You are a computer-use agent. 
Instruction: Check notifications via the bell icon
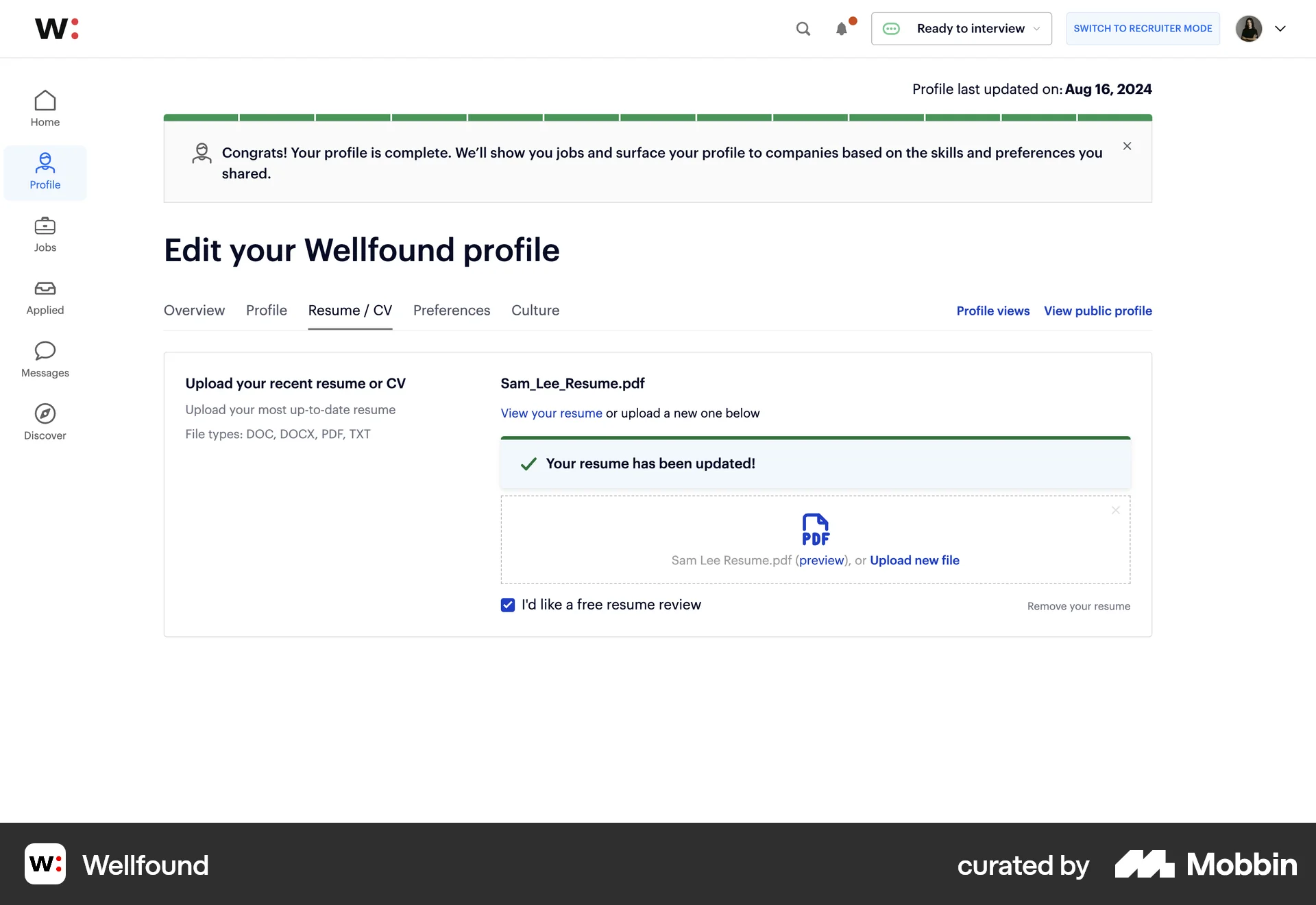point(842,29)
